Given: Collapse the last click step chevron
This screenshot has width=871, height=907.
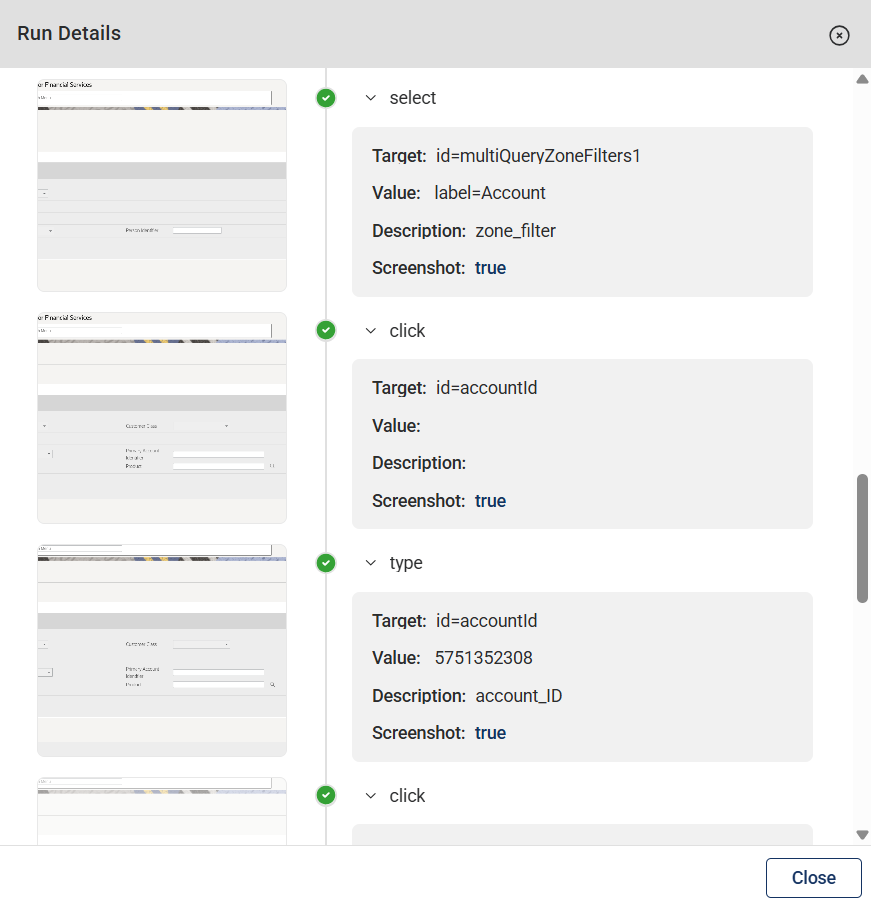Looking at the screenshot, I should (x=371, y=796).
